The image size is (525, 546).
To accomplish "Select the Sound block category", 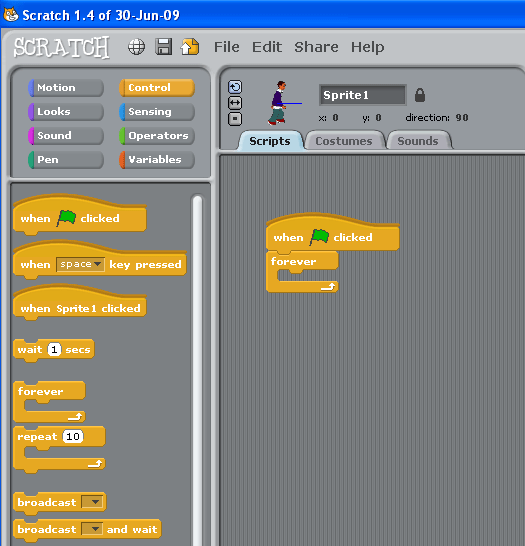I will coord(66,135).
